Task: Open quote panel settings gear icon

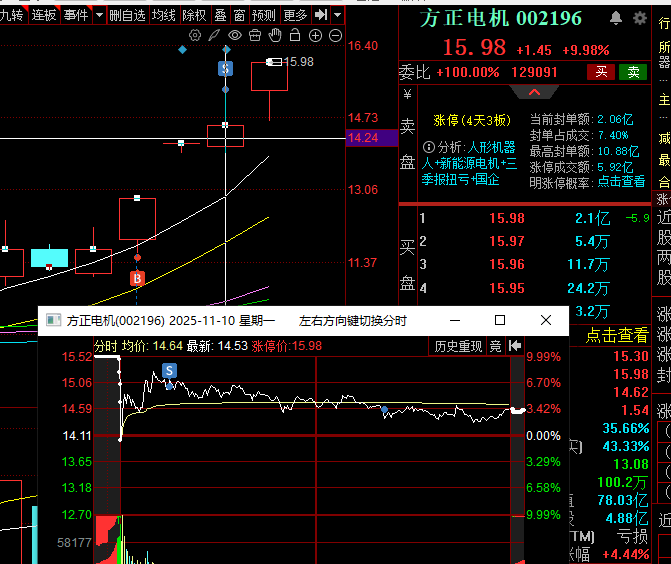Action: [x=640, y=18]
